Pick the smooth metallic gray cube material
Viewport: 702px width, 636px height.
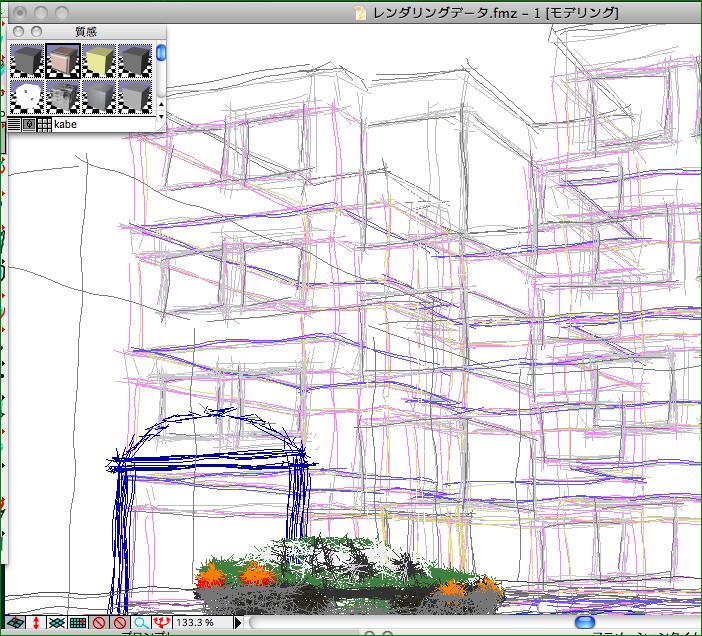coord(99,97)
